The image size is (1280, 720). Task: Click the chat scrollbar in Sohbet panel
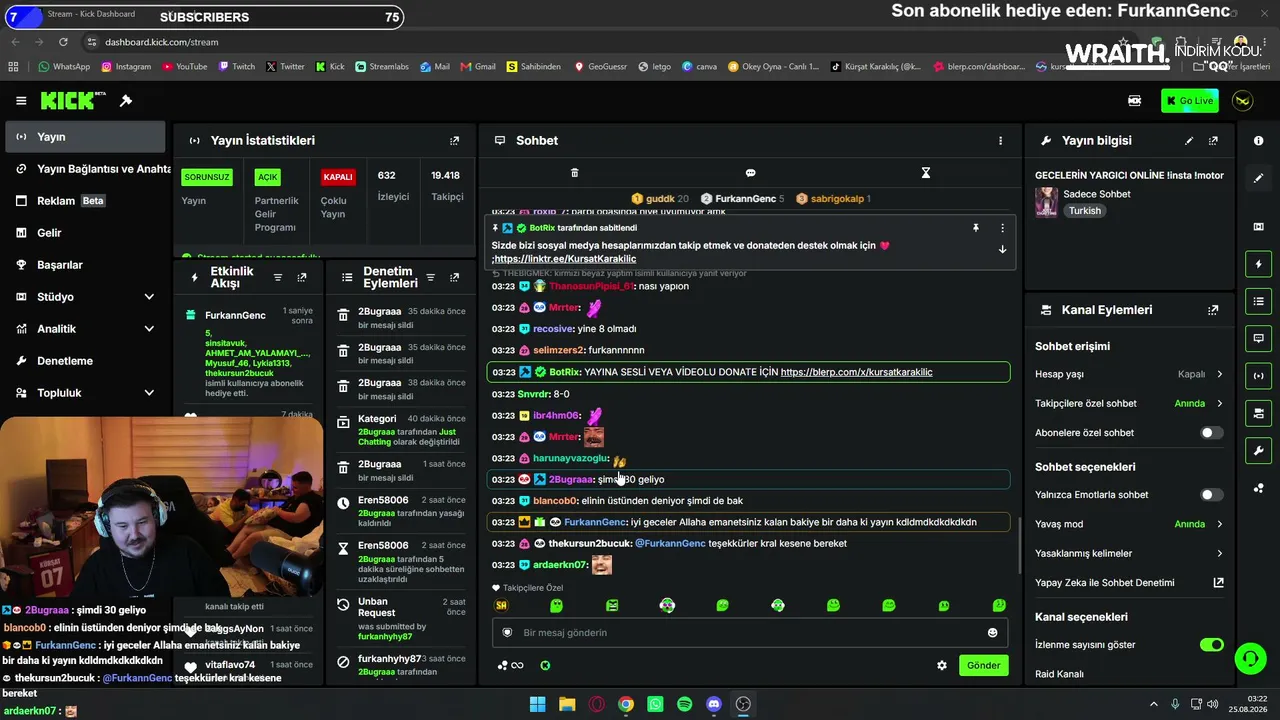1018,545
